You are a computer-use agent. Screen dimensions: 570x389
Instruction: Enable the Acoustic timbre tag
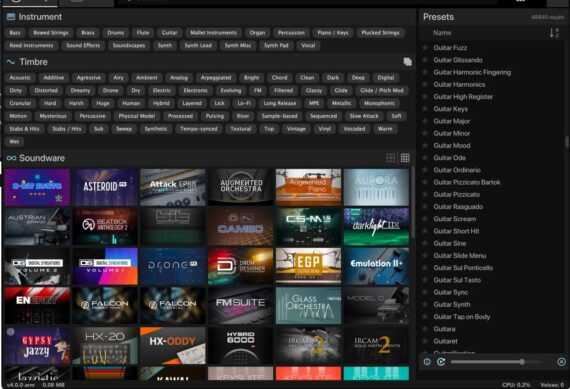tap(20, 78)
